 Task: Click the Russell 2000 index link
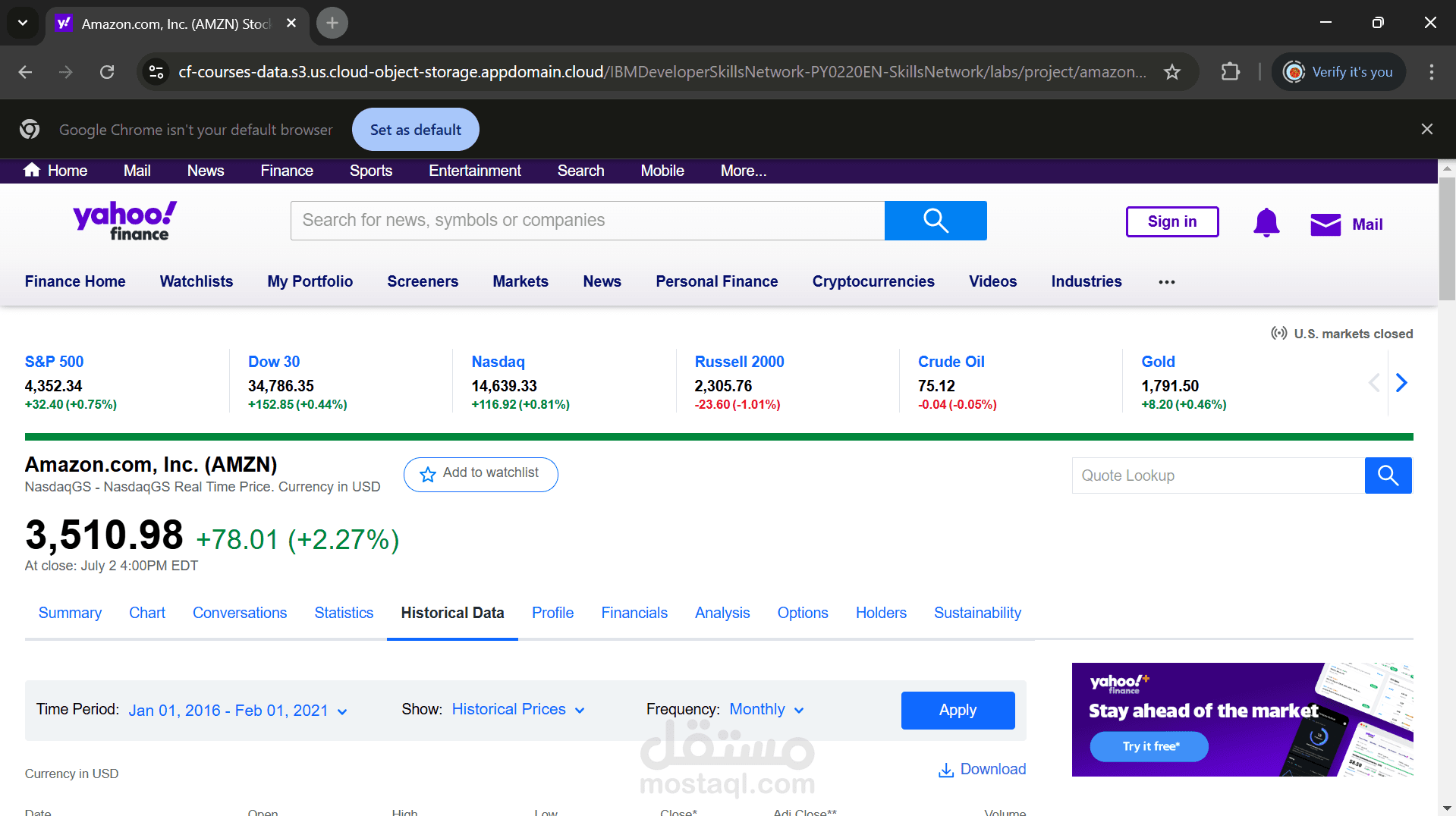pyautogui.click(x=739, y=362)
